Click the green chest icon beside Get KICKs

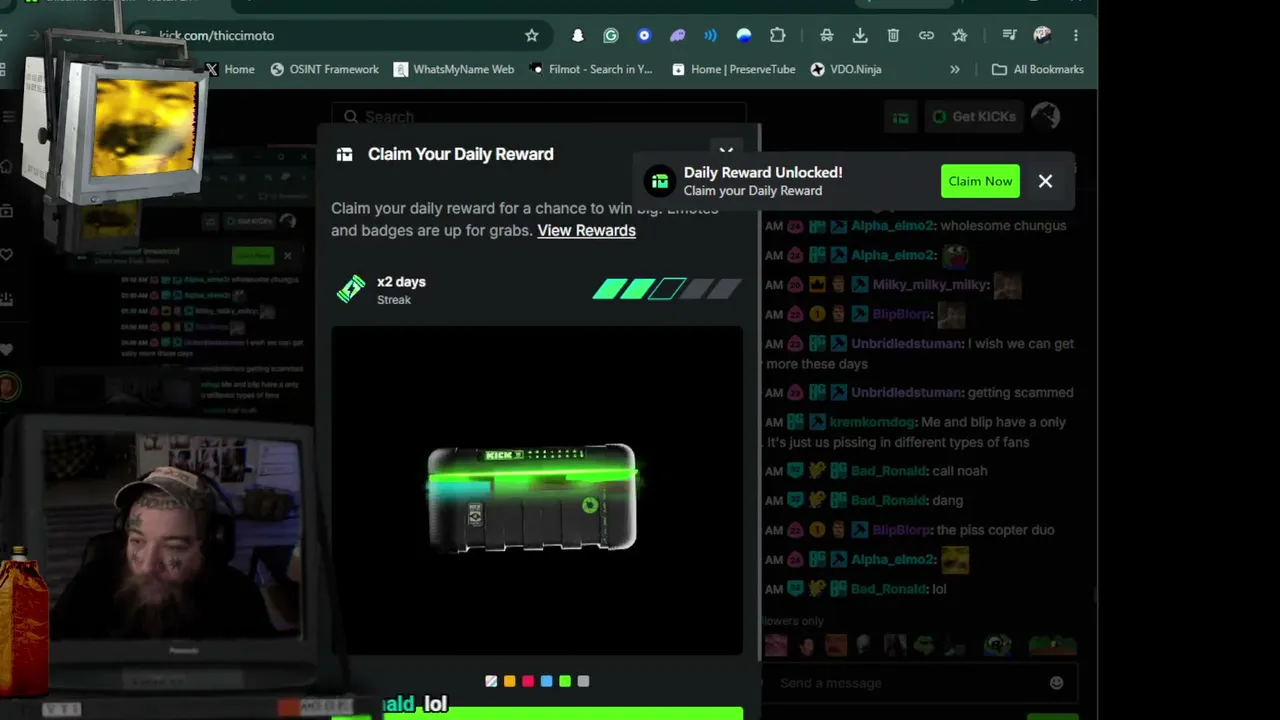[x=901, y=117]
